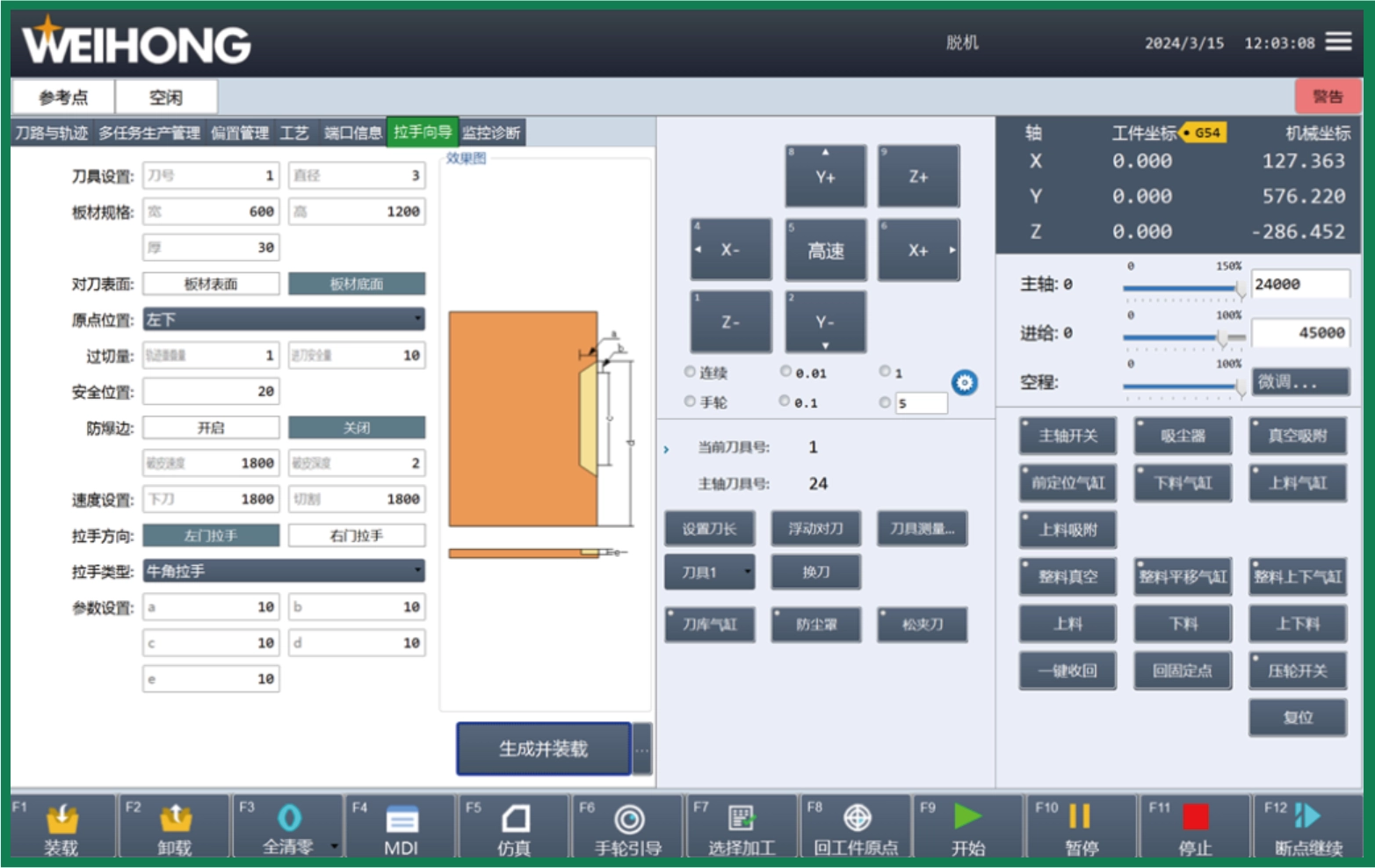The image size is (1375, 868).
Task: Click the F2 unload (卸载) icon
Action: pos(175,819)
